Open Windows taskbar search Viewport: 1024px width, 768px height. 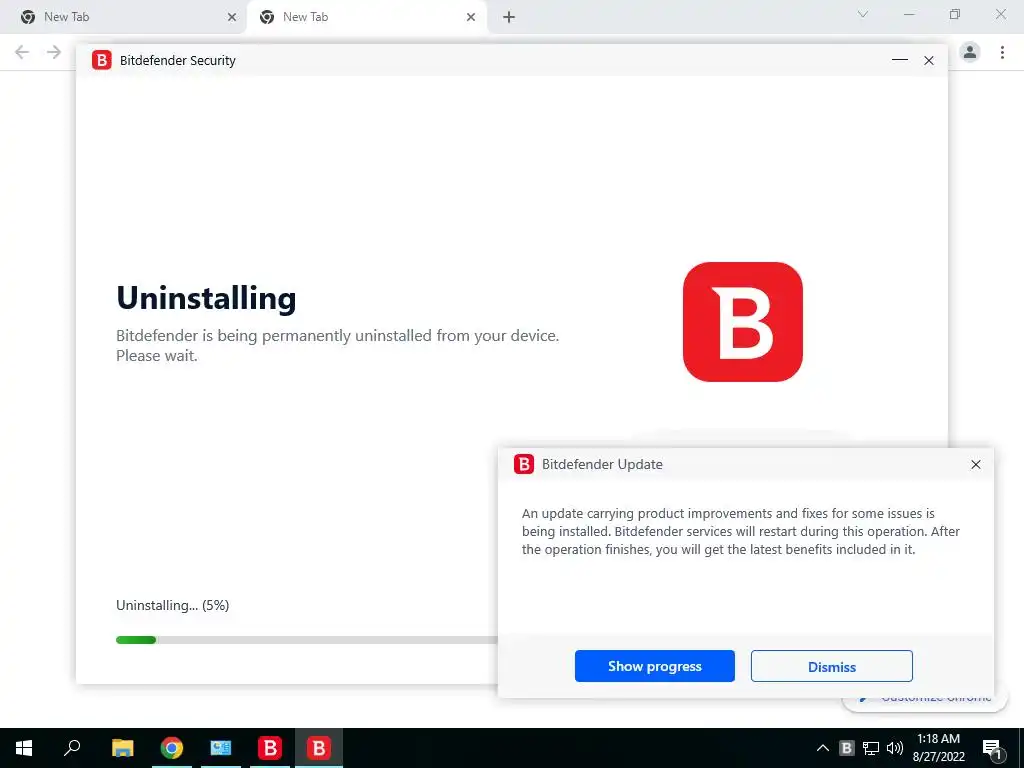coord(72,748)
